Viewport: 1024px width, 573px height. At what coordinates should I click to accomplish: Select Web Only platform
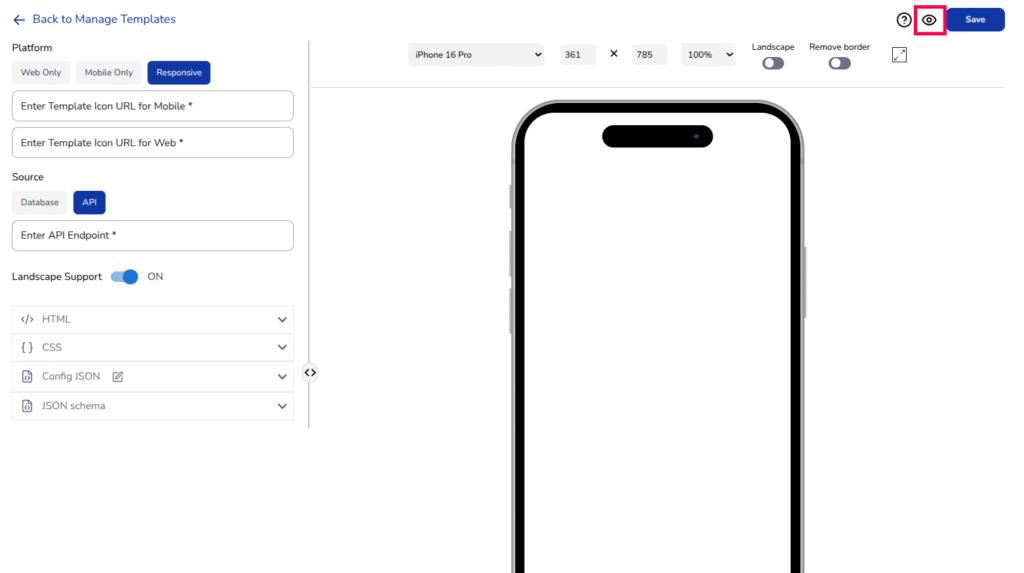coord(40,73)
